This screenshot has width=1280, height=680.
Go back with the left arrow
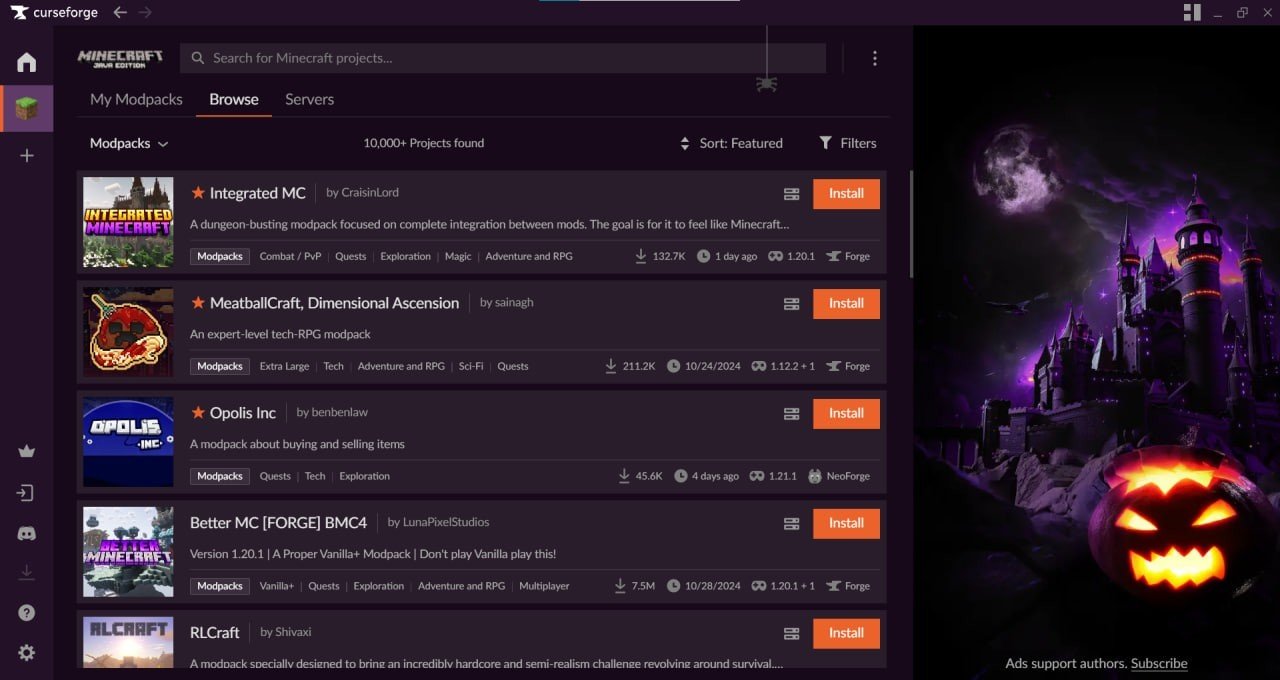click(120, 12)
